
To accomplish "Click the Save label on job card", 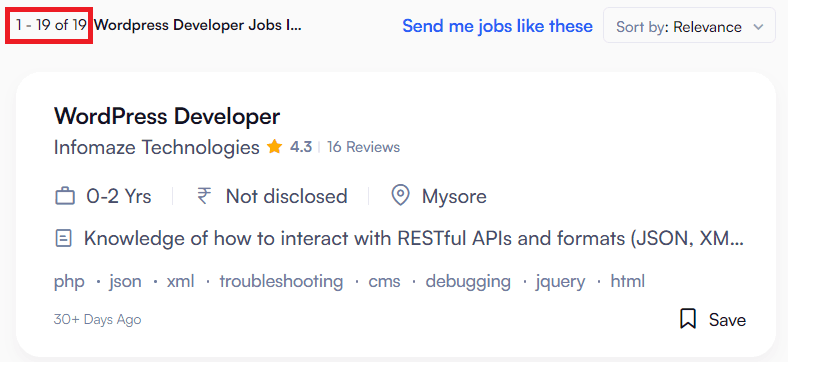I will (727, 320).
